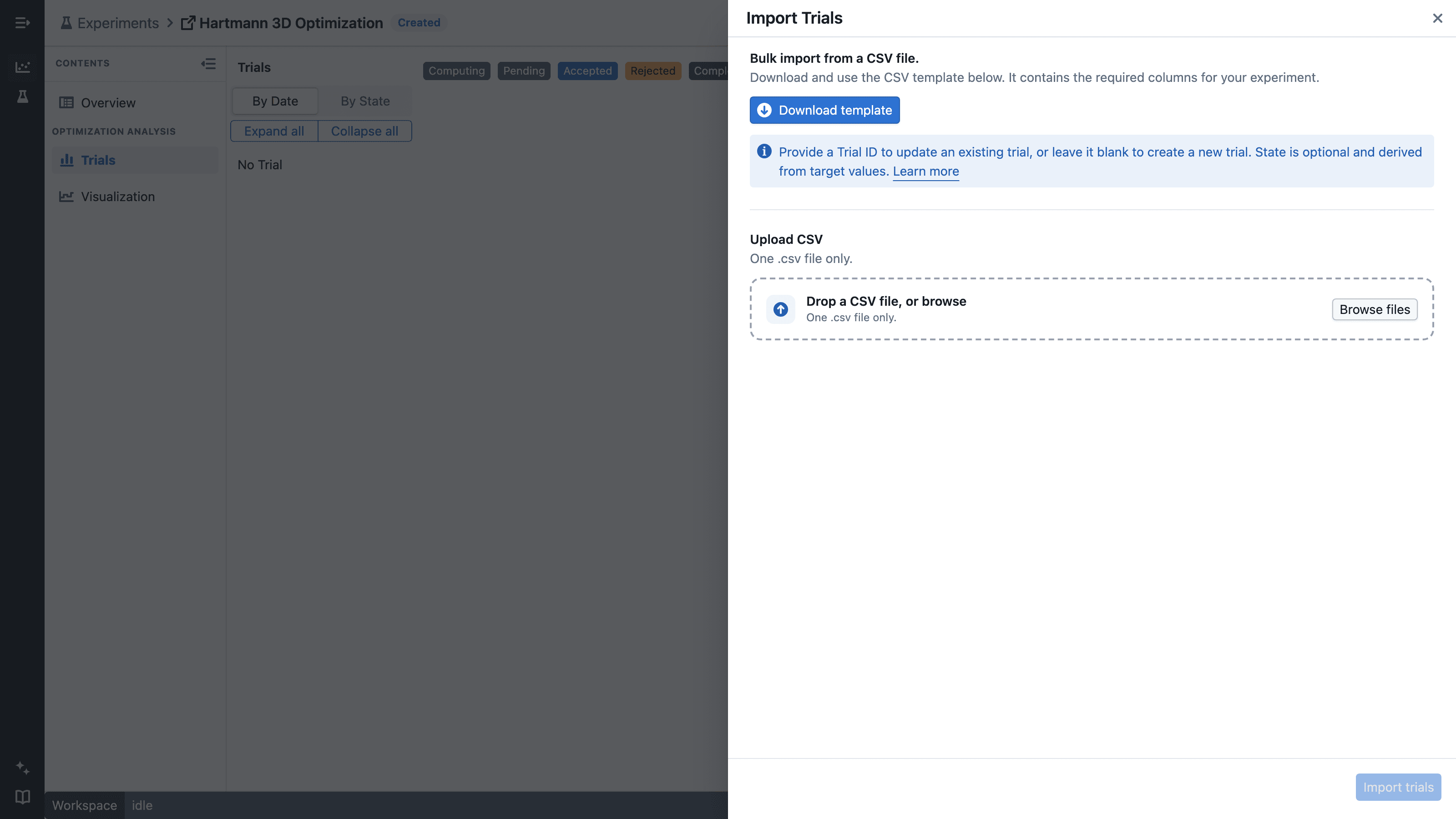Screen dimensions: 1456x819
Task: Click the Hartmann 3D Optimization title
Action: coord(291,23)
